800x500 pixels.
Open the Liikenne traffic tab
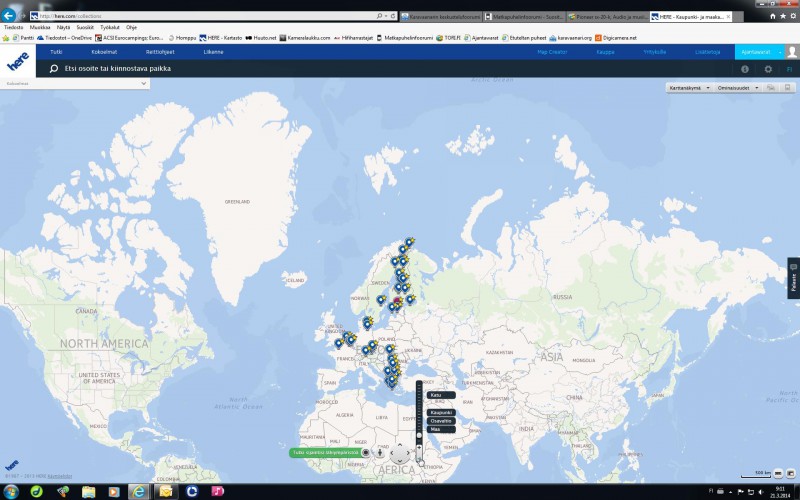pos(214,50)
